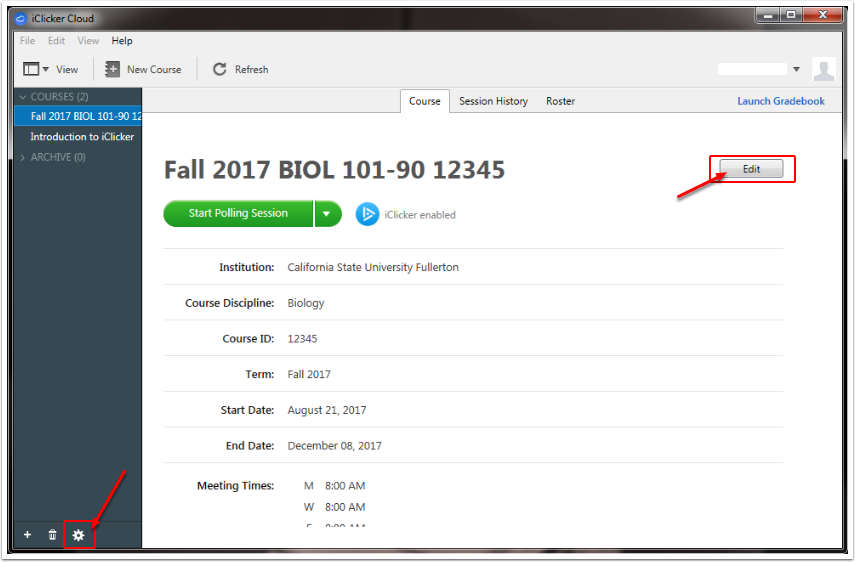Click the Institution: label
This screenshot has height=562, width=855.
coord(246,267)
